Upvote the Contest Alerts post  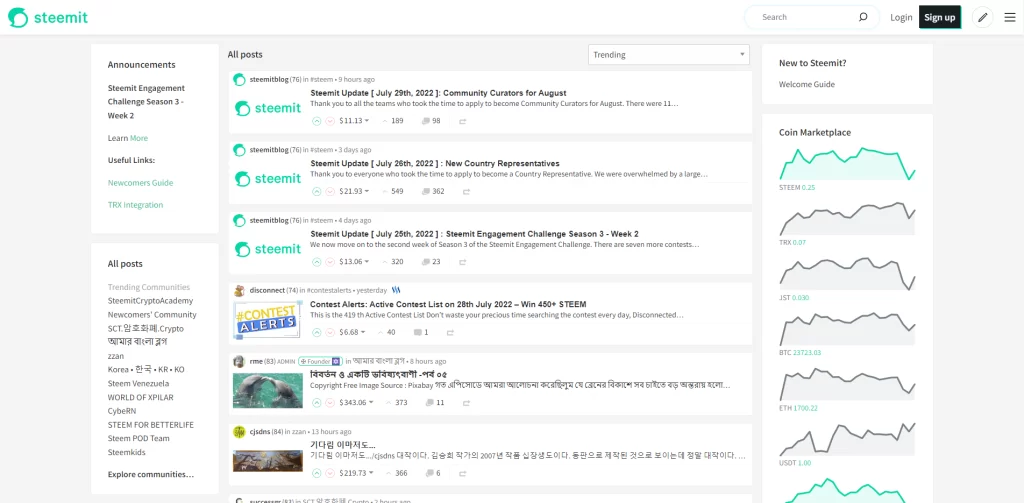point(317,333)
